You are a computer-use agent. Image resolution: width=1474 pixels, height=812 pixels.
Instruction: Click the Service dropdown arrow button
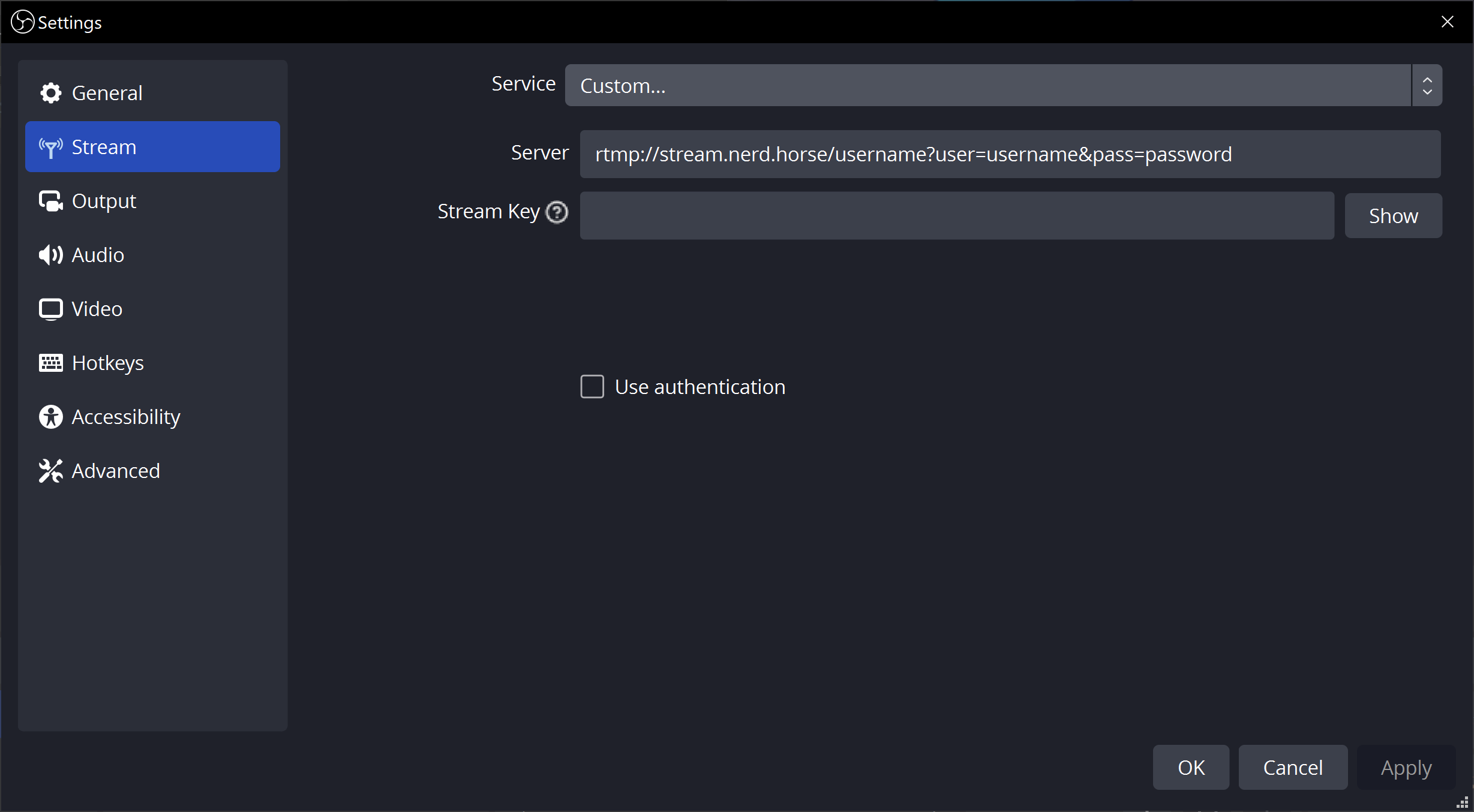pos(1427,86)
